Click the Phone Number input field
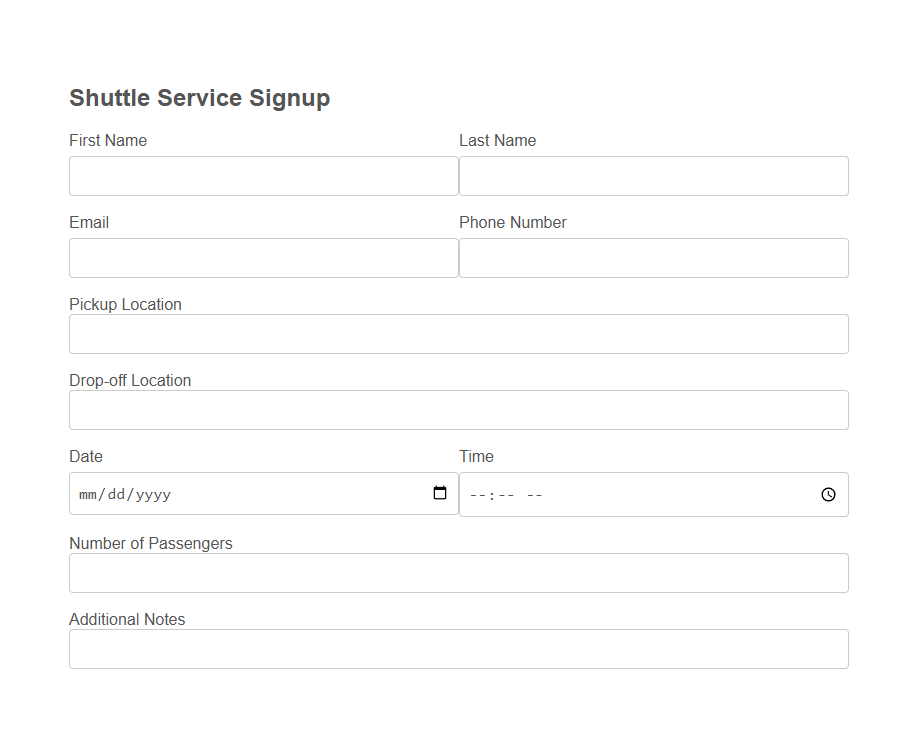900x733 pixels. [653, 257]
